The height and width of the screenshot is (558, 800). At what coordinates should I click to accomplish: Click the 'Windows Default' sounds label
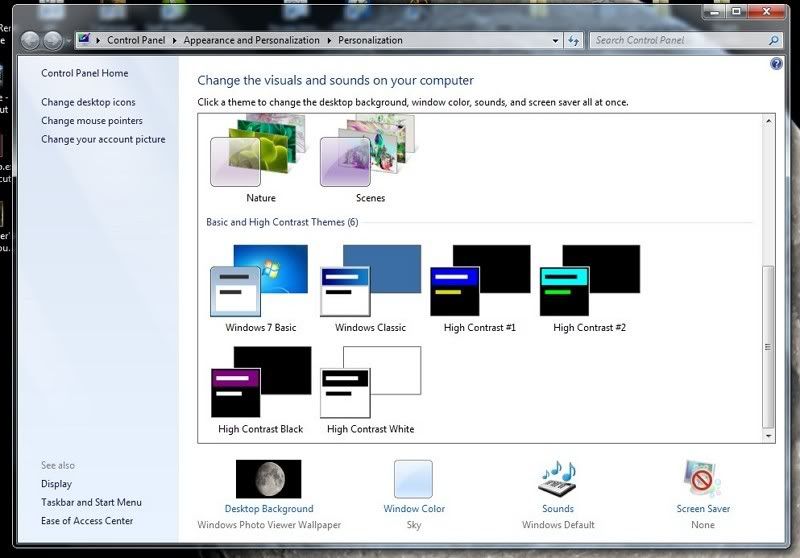558,525
